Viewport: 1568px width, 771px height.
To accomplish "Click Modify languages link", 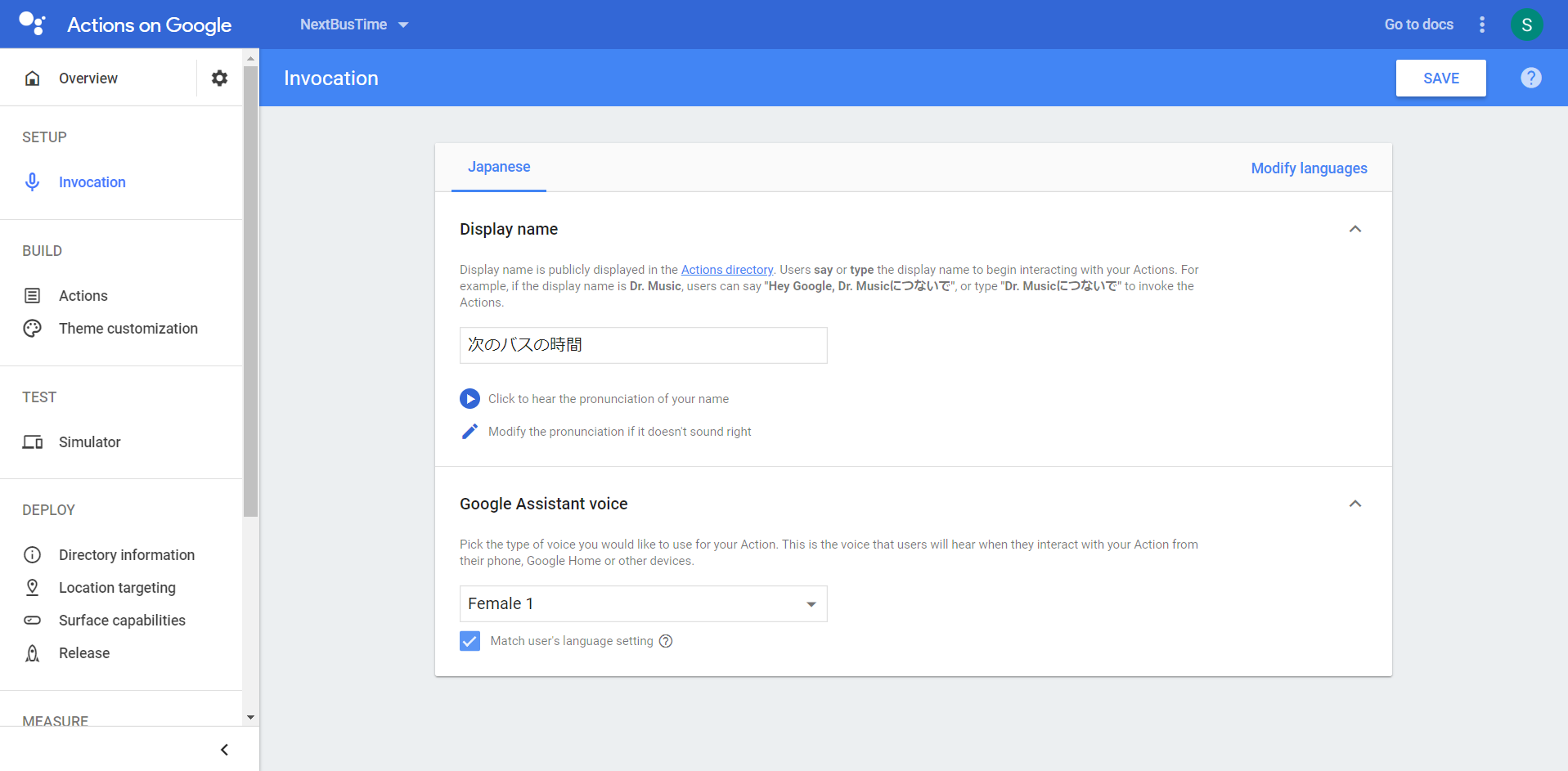I will [x=1309, y=168].
